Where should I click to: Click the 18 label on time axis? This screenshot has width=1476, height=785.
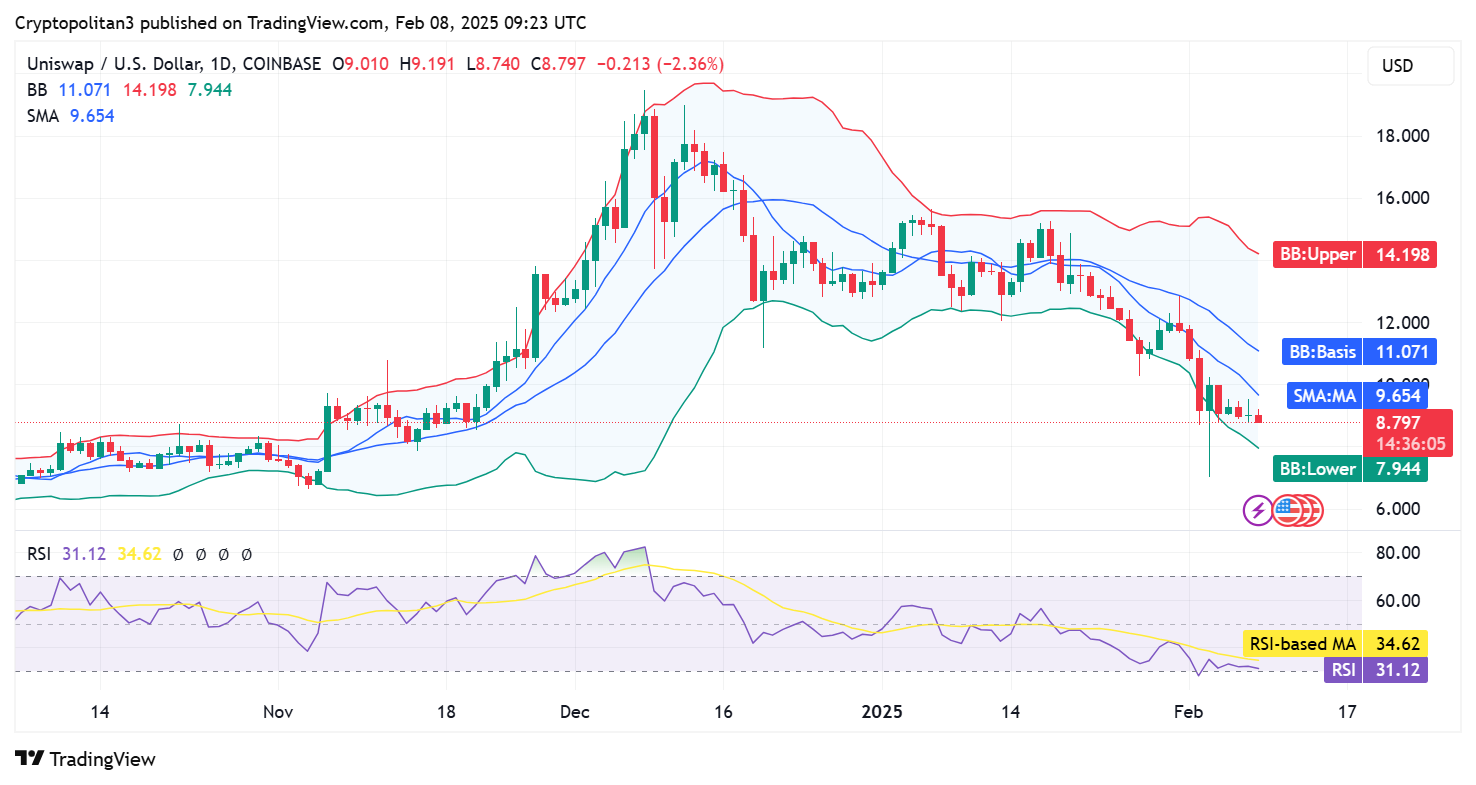[446, 712]
